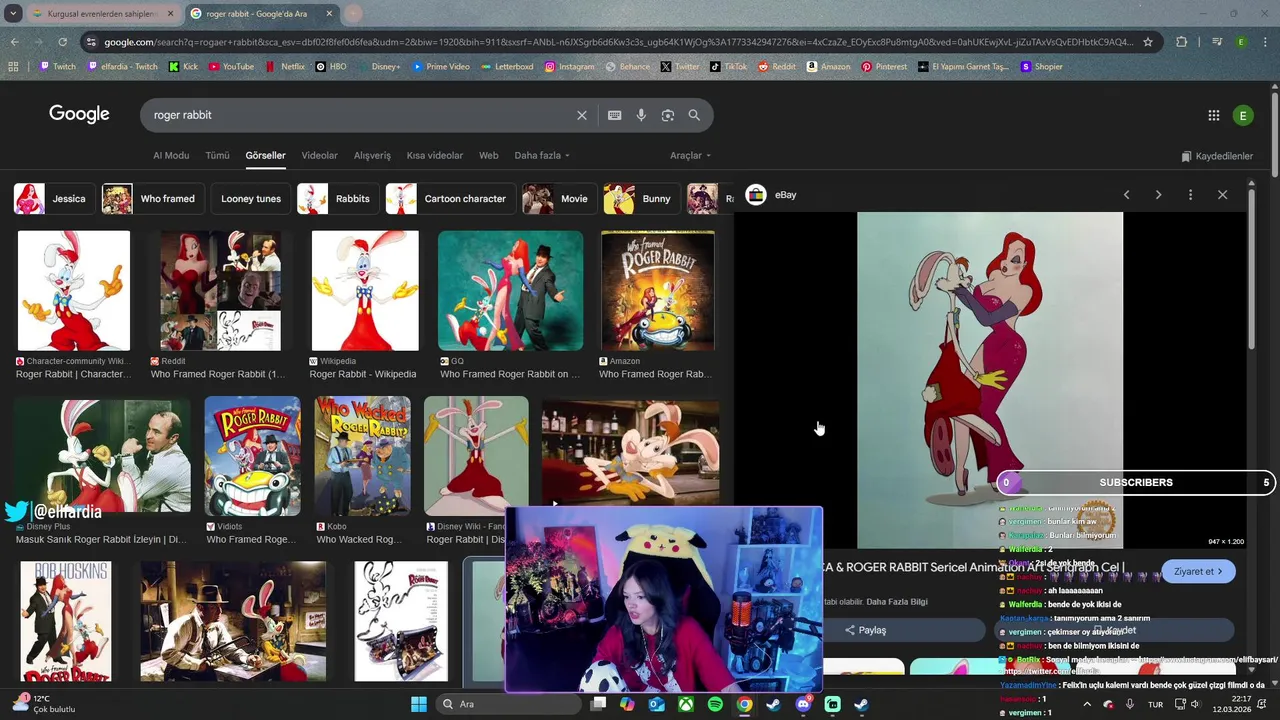Open the Reddit bookmark
This screenshot has width=1280, height=720.
pyautogui.click(x=777, y=67)
